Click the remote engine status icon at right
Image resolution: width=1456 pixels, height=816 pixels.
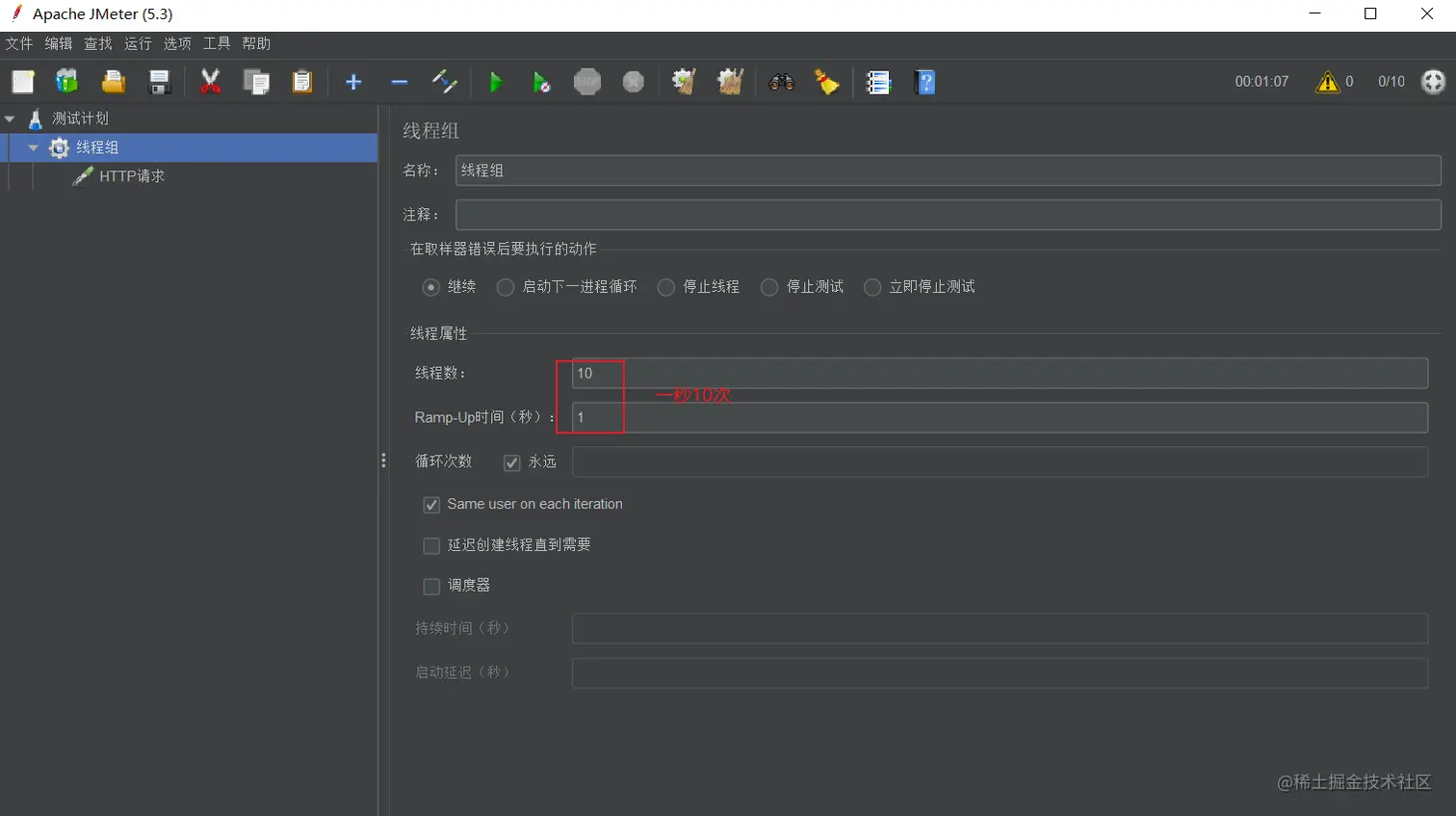pos(1434,82)
